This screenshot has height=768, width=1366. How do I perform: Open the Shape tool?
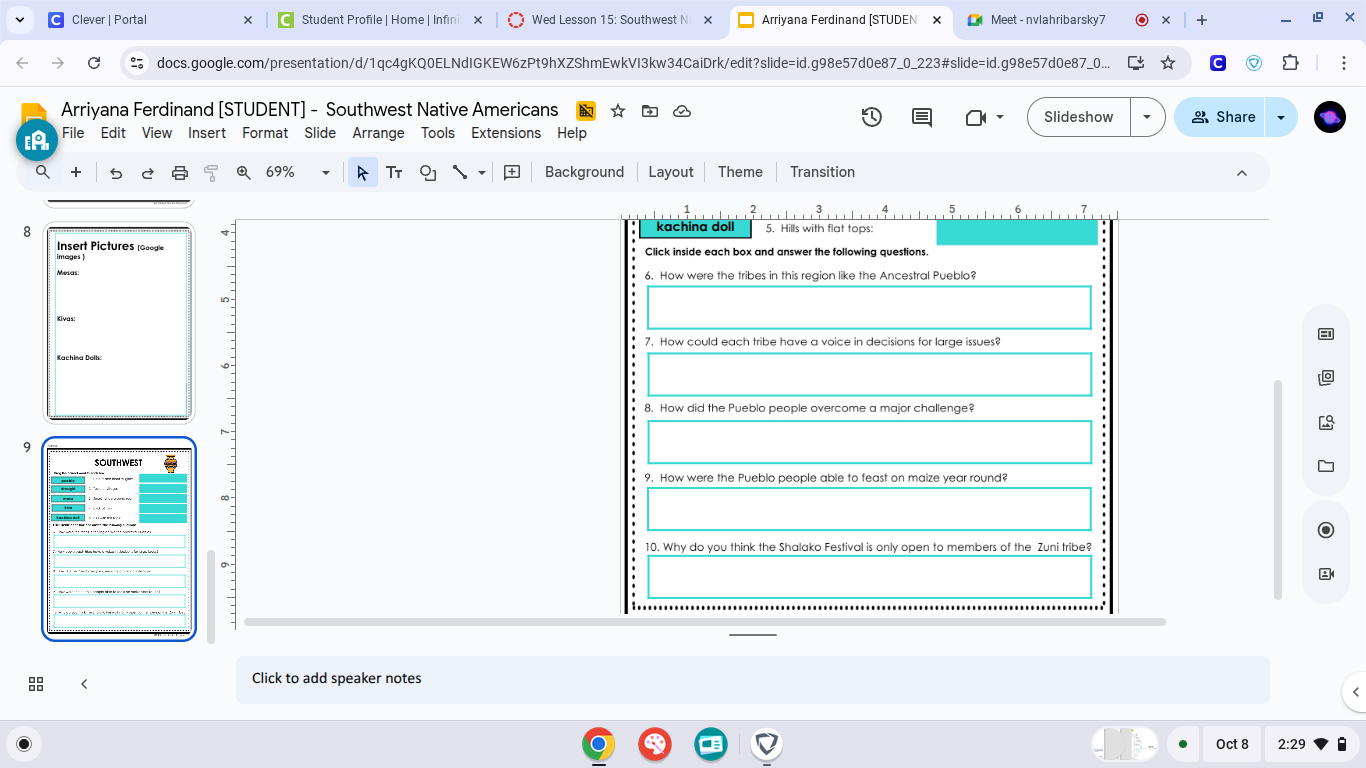point(428,173)
